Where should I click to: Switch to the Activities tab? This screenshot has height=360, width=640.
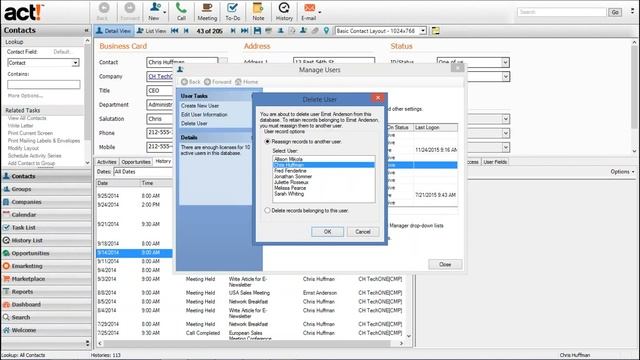coord(107,162)
